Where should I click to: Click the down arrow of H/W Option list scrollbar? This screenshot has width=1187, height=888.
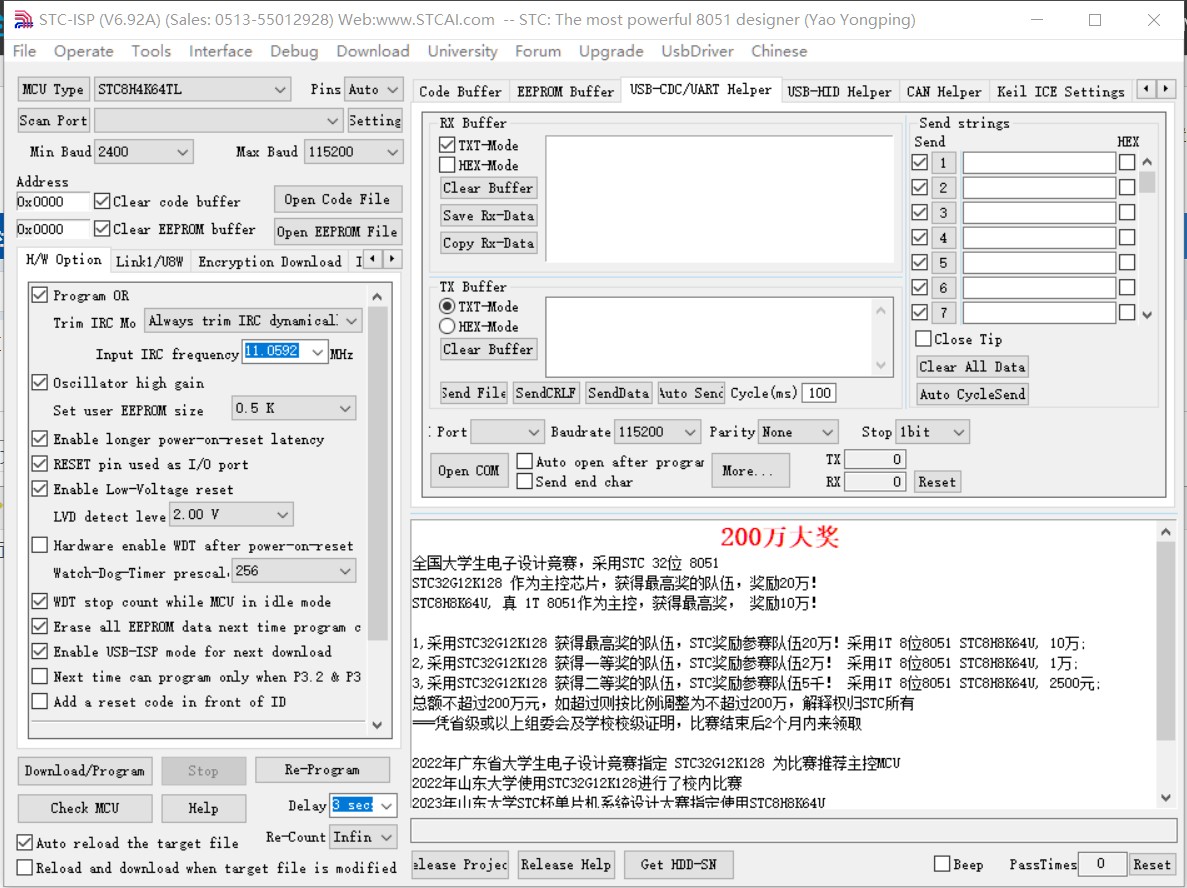377,725
